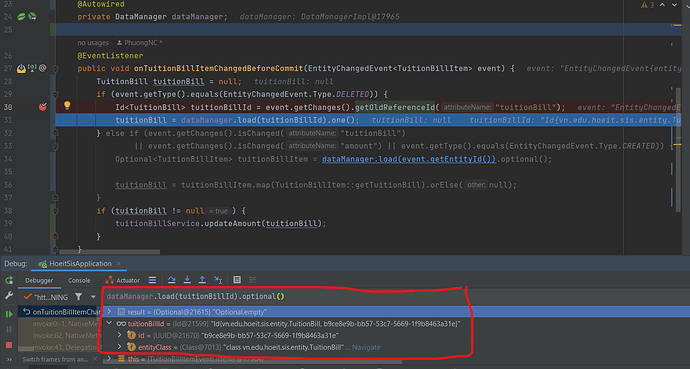The image size is (690, 369).
Task: Click the "no usages" inlay hint
Action: coord(93,43)
